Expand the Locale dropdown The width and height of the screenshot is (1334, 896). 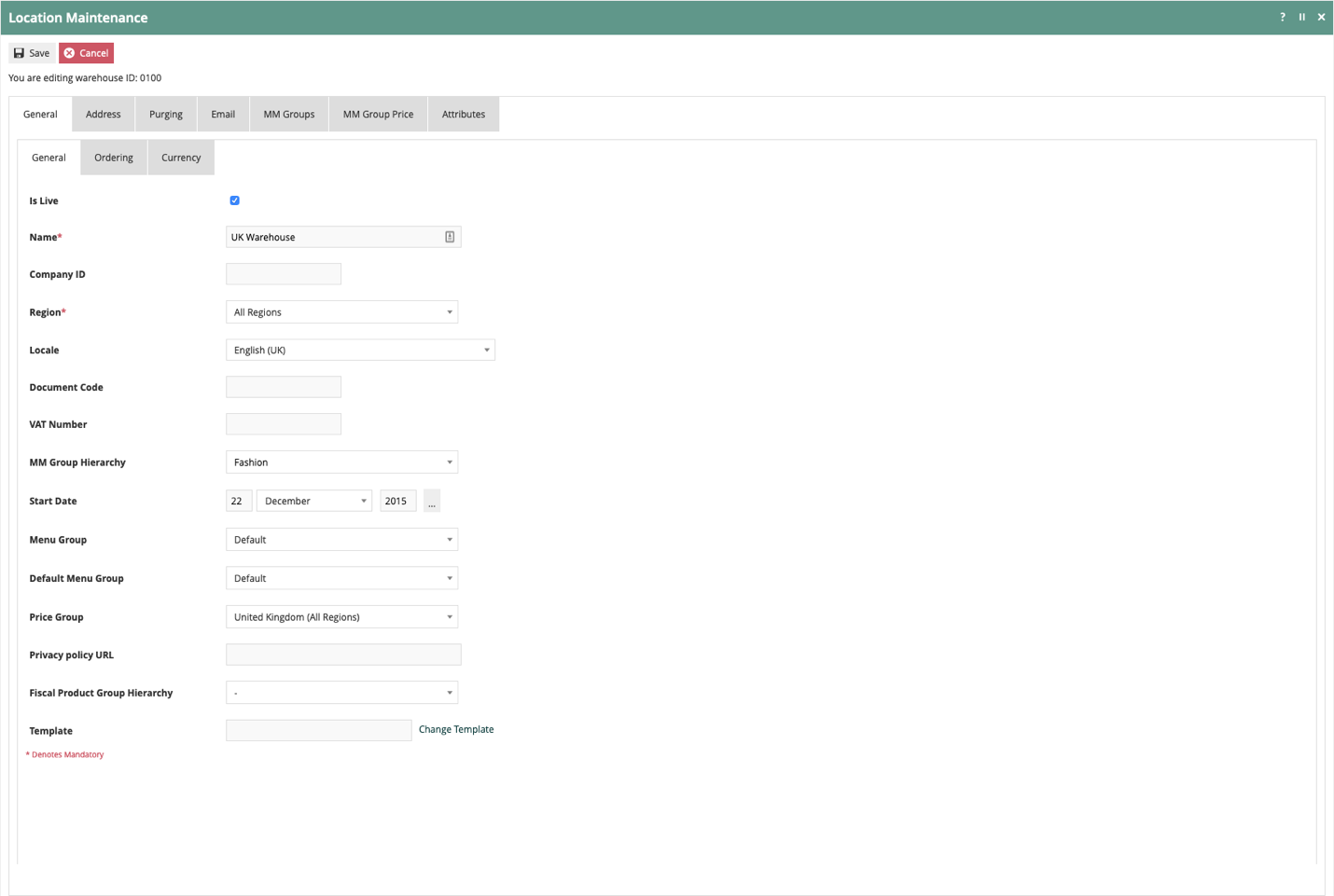[x=360, y=351]
